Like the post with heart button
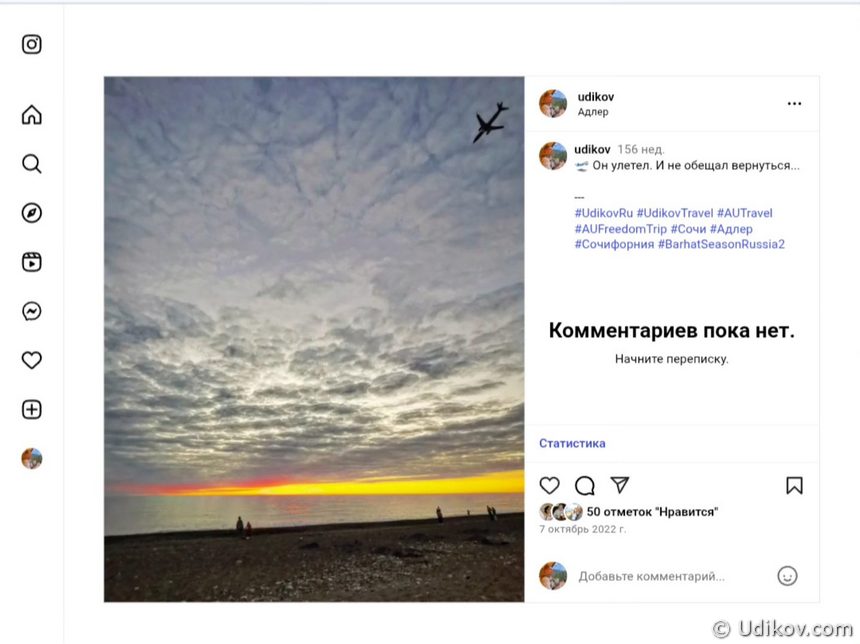The image size is (860, 644). coord(550,485)
